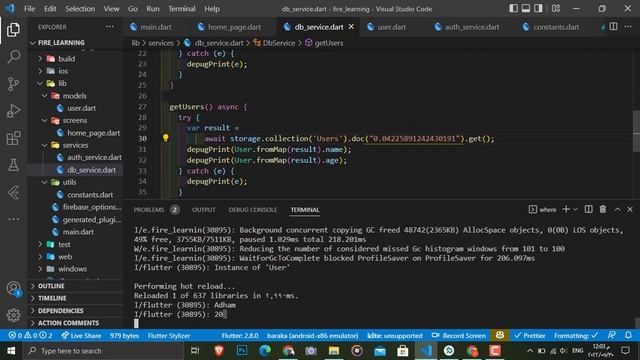The image size is (640, 360).
Task: Open Run and Debug view
Action: (x=13, y=111)
